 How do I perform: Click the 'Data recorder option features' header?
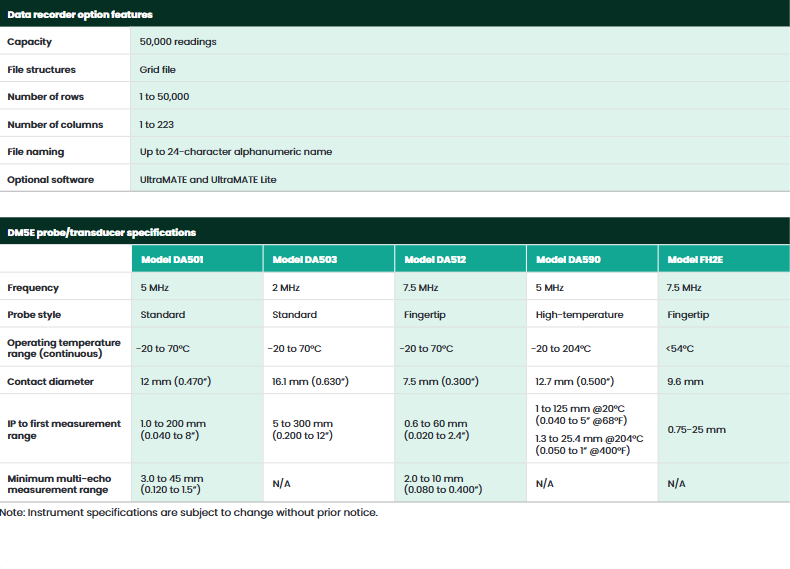click(x=80, y=14)
